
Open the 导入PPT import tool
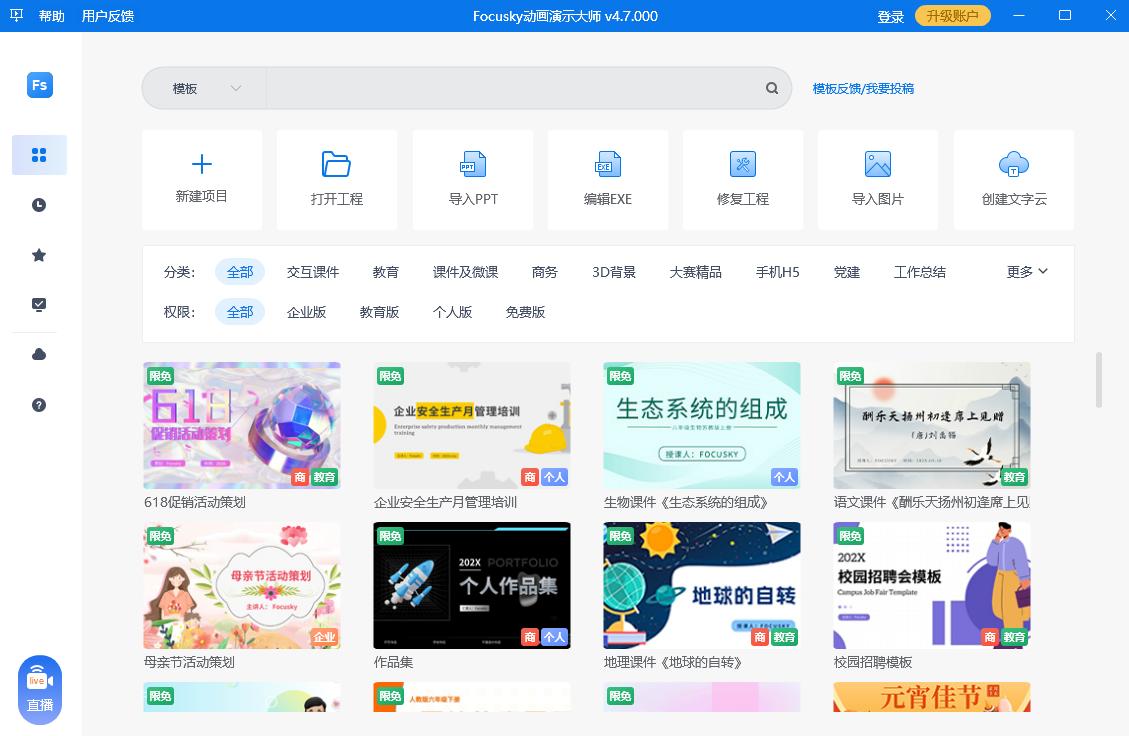(472, 180)
